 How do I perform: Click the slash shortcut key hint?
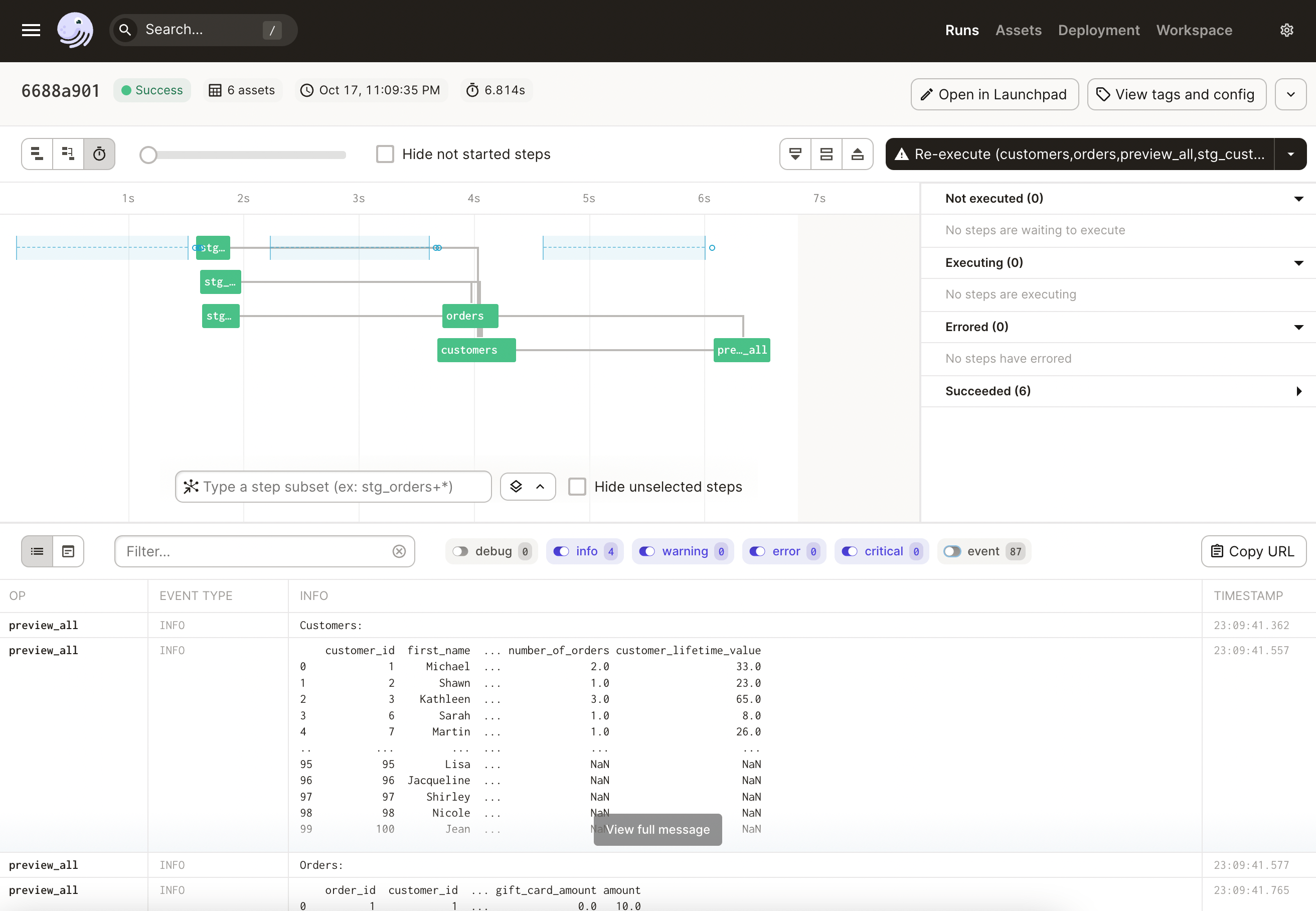tap(272, 30)
